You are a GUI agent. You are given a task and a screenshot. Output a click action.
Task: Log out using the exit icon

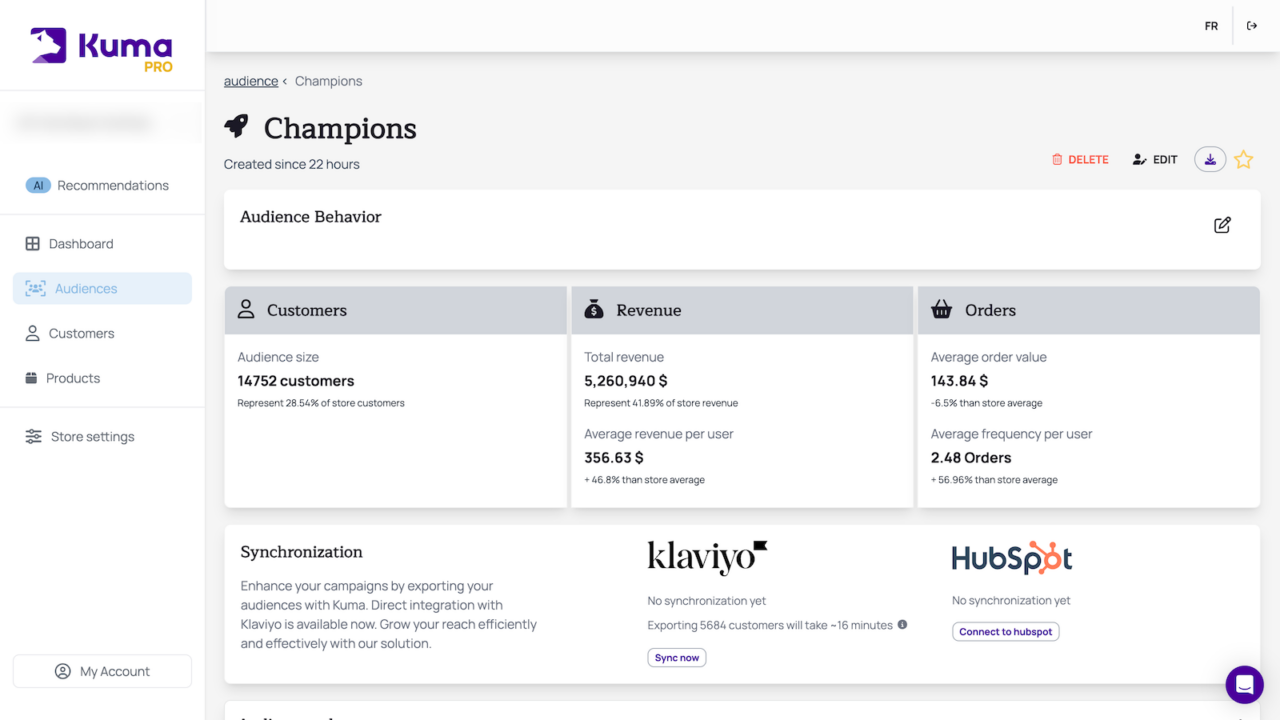tap(1252, 25)
